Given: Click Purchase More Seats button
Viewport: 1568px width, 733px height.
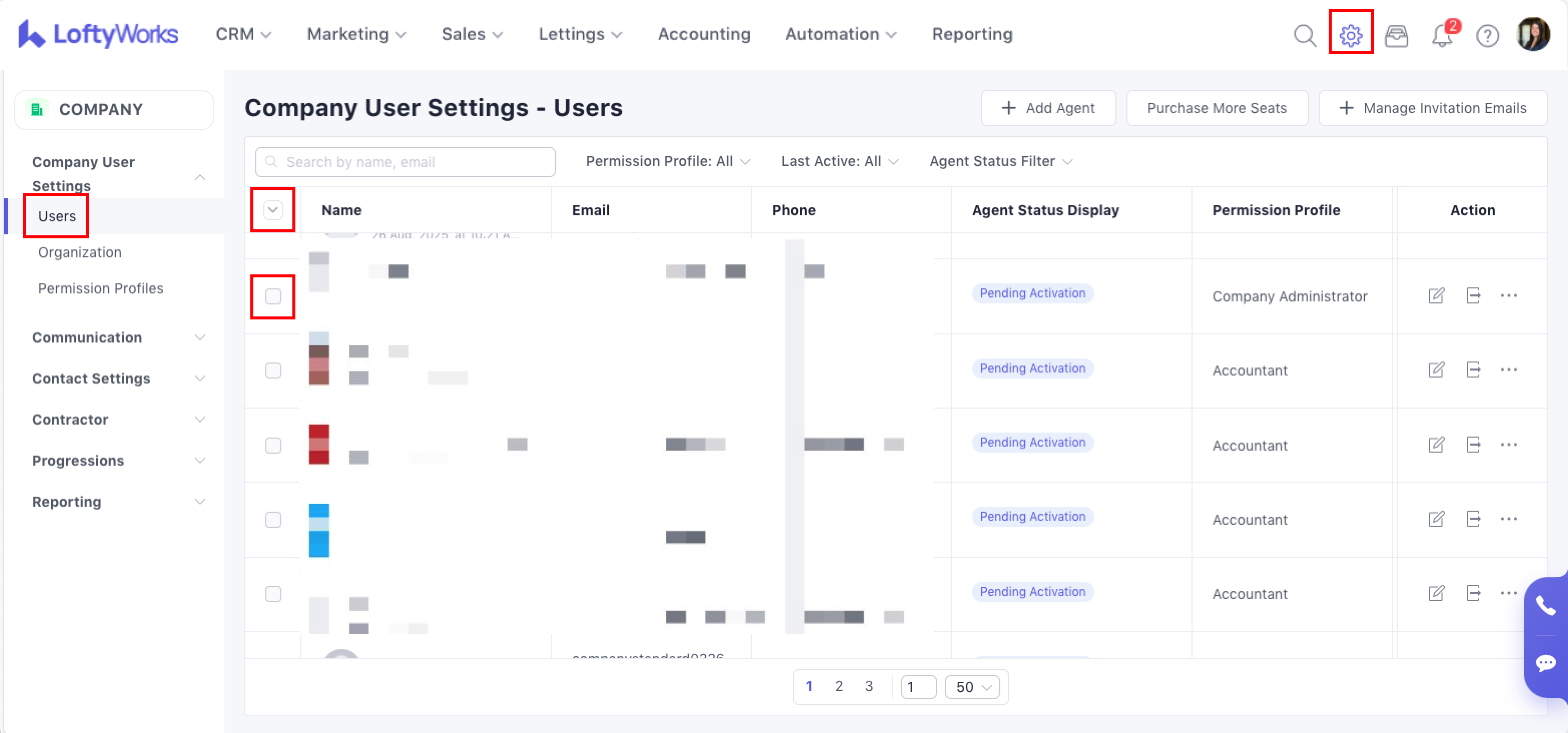Looking at the screenshot, I should 1216,108.
